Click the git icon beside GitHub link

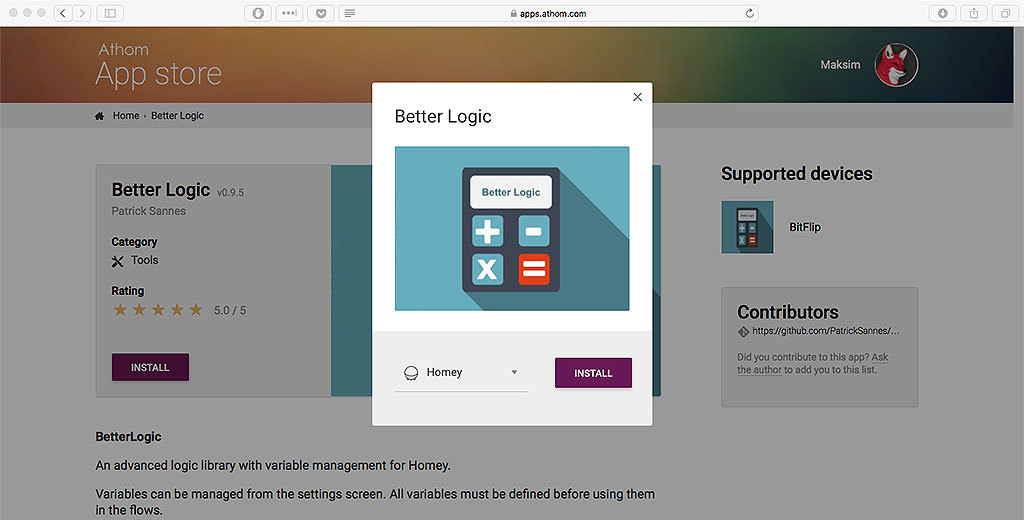(x=743, y=331)
